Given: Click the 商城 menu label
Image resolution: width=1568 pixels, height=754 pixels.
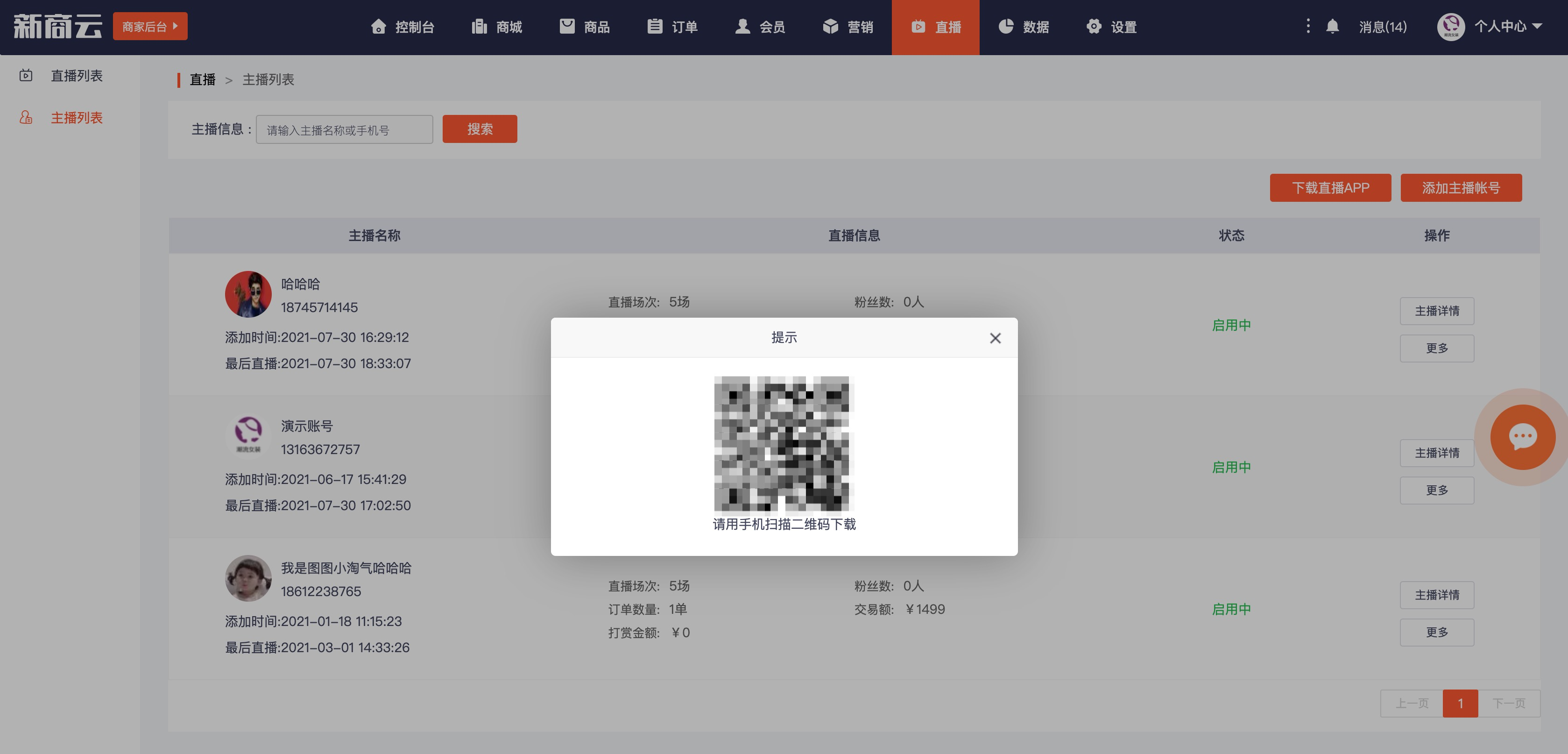Looking at the screenshot, I should tap(509, 27).
